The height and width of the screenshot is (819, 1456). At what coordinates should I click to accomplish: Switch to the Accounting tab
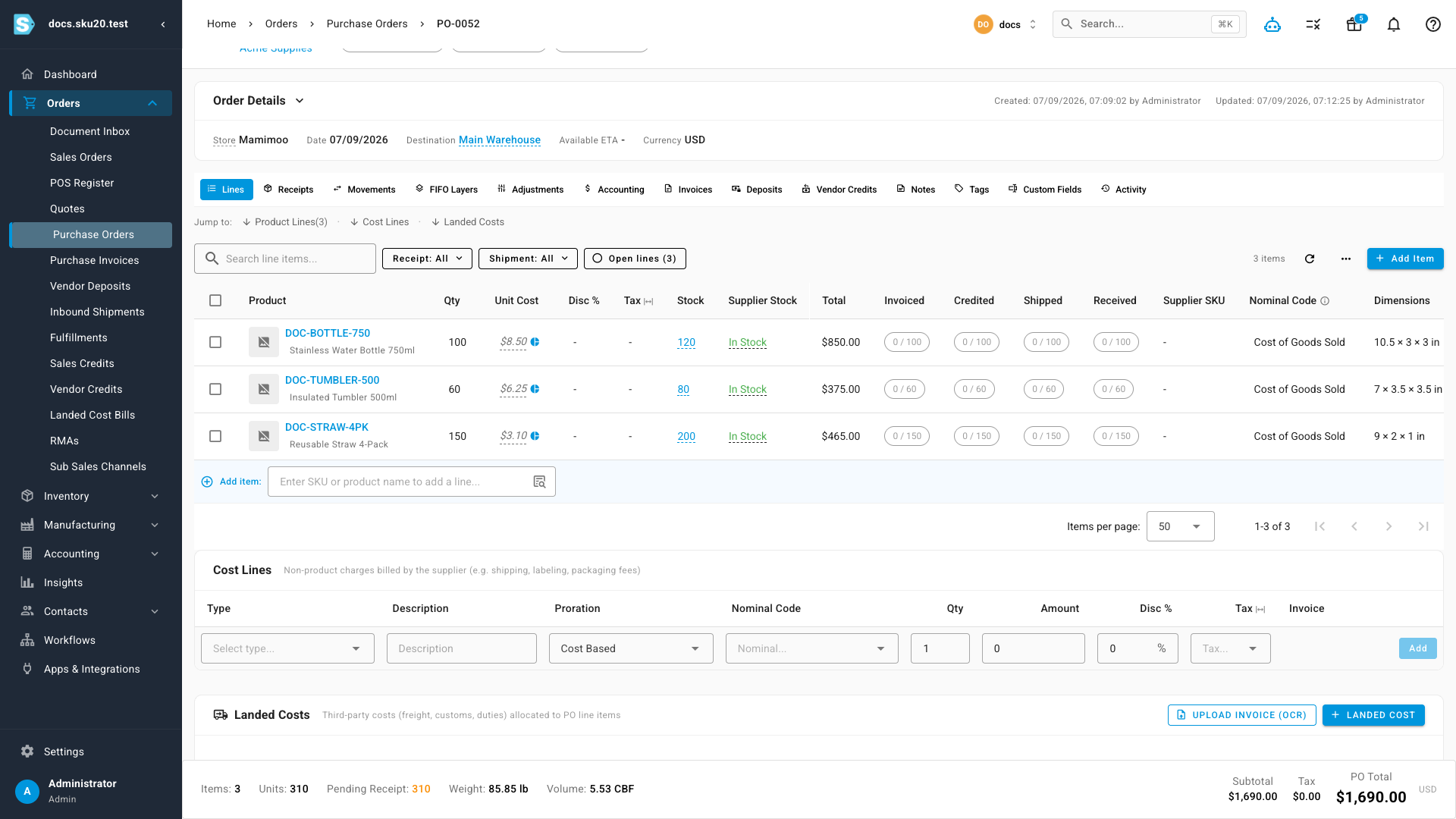click(614, 190)
